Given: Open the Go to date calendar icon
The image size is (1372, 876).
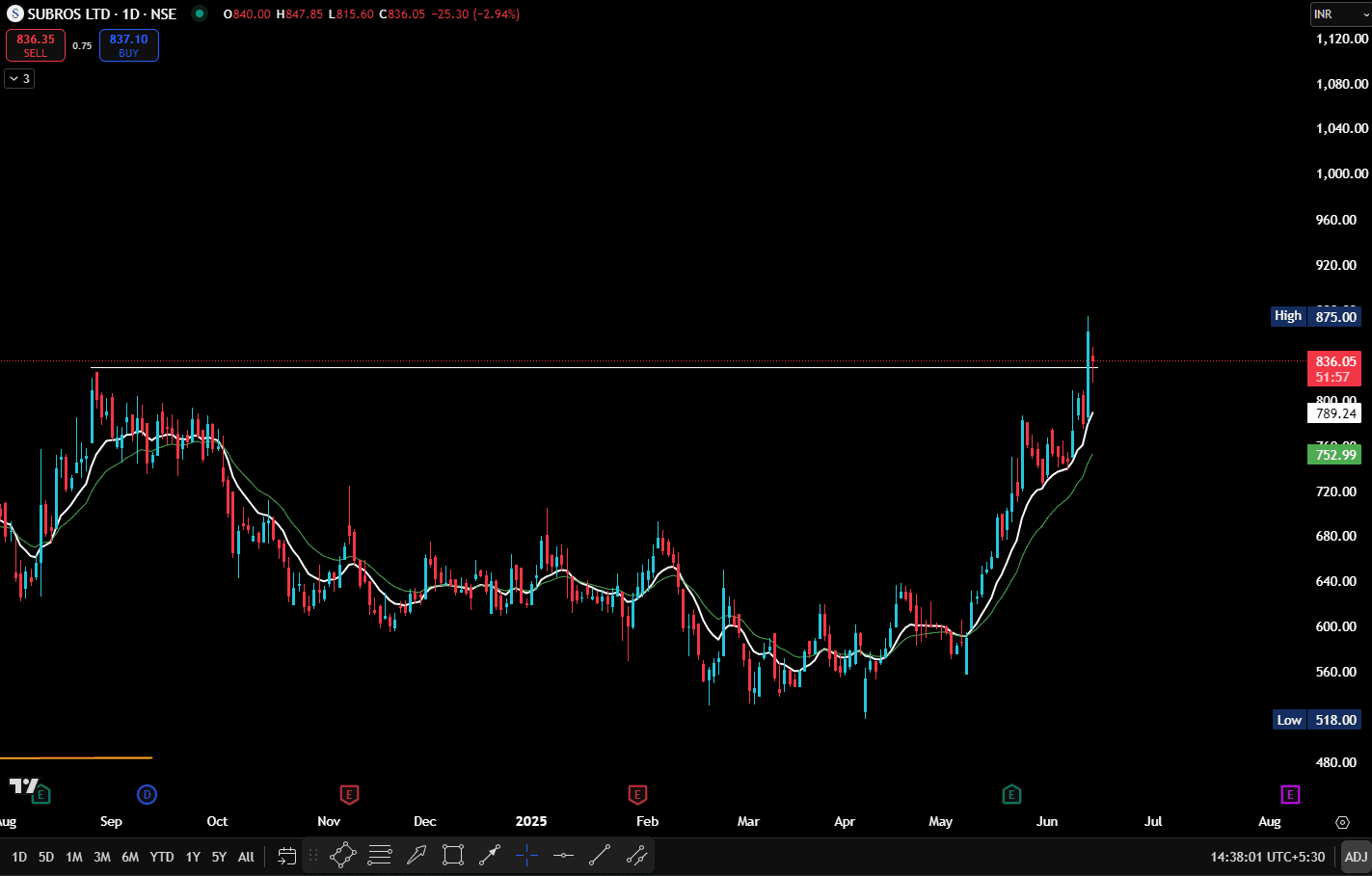Looking at the screenshot, I should coord(286,856).
